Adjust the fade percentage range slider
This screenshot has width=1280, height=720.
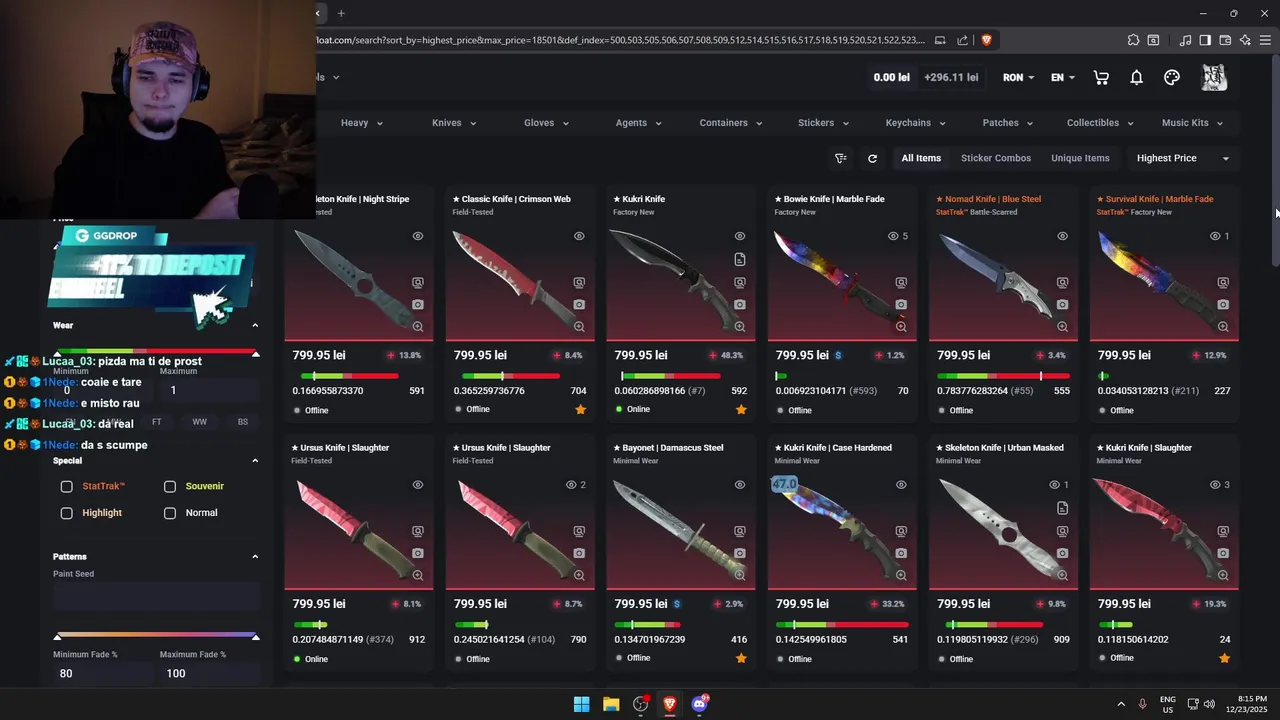(x=156, y=636)
